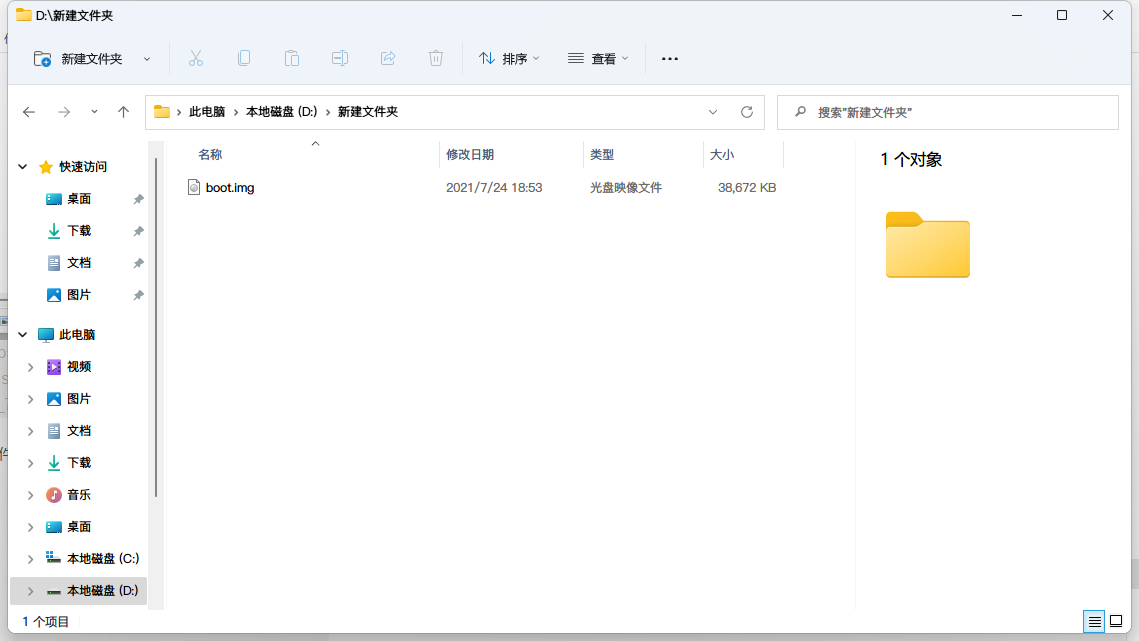The image size is (1139, 641).
Task: Sort by the 类型 column header
Action: (602, 155)
